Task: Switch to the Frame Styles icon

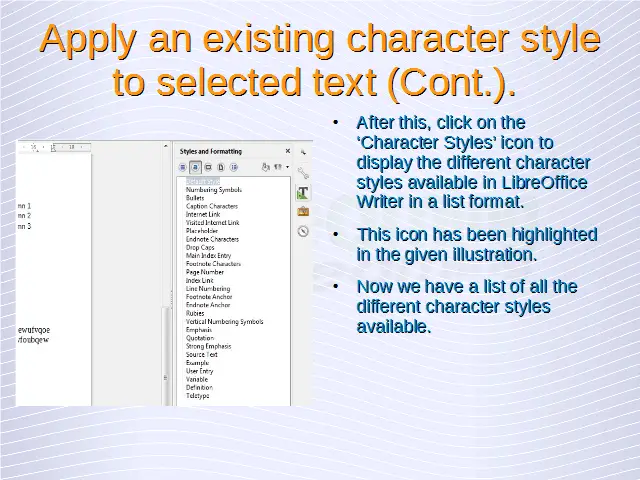Action: [208, 167]
